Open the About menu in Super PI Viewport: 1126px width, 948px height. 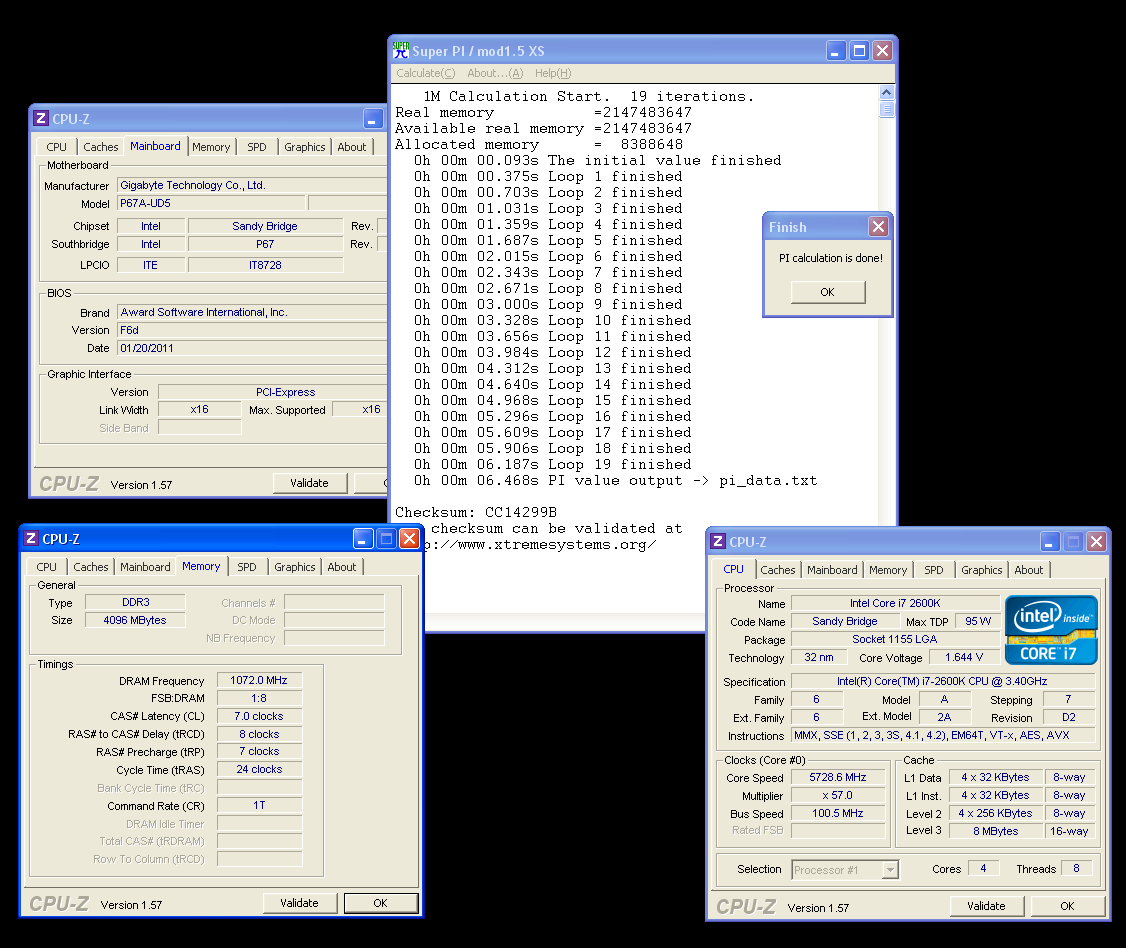[x=495, y=73]
